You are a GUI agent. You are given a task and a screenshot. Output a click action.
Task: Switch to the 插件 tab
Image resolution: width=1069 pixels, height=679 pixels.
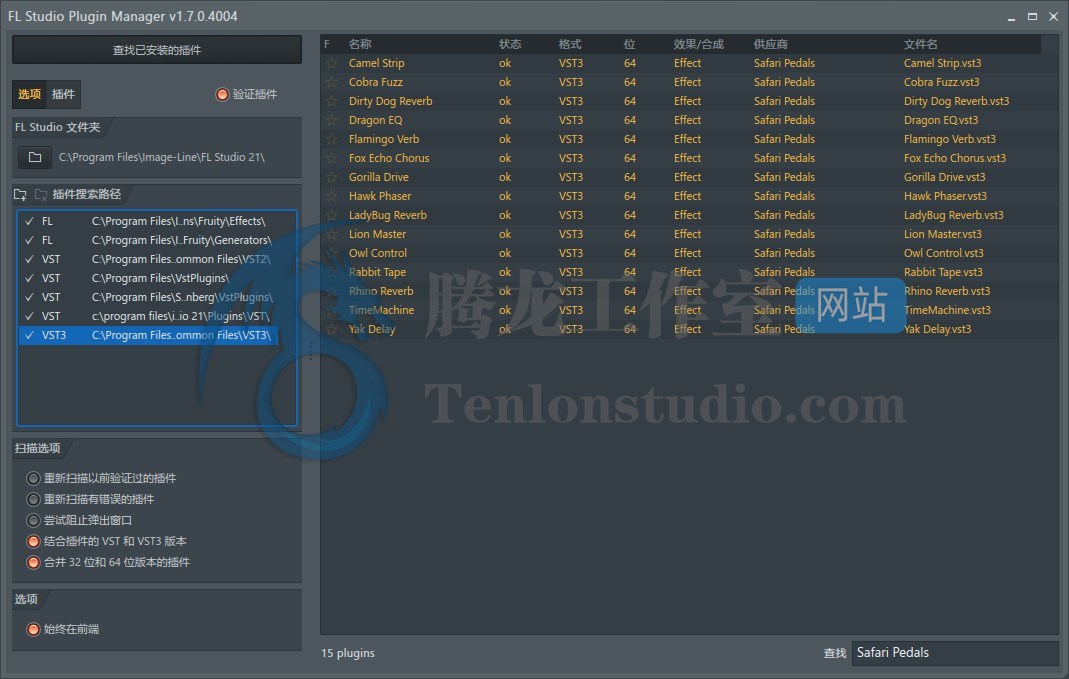click(63, 94)
